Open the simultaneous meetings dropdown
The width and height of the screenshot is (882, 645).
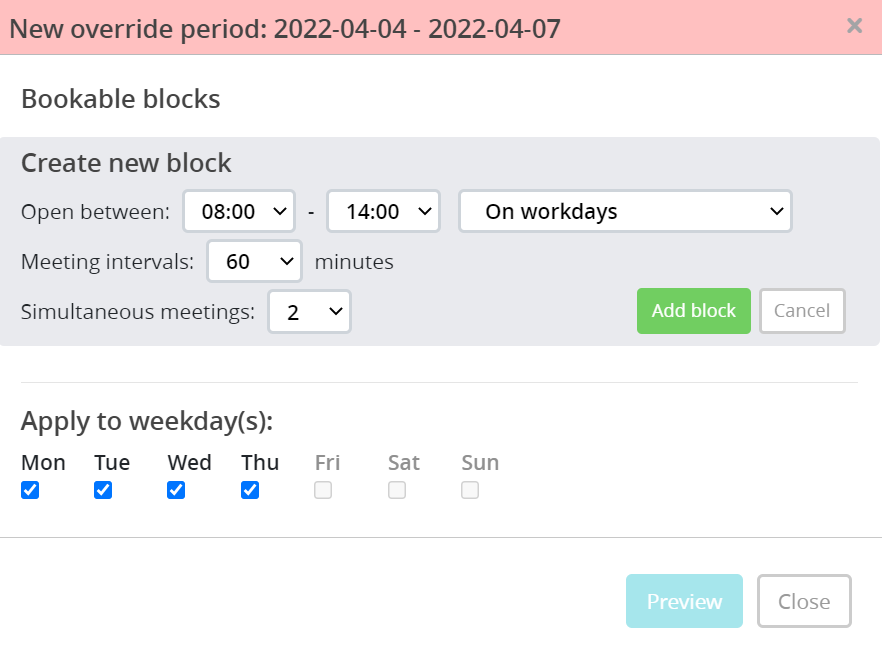pyautogui.click(x=309, y=312)
